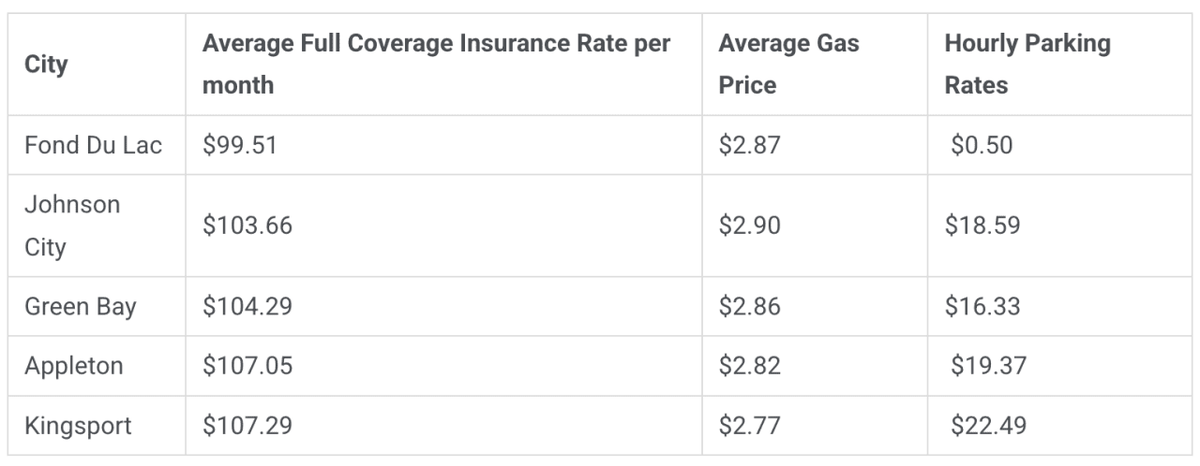The width and height of the screenshot is (1200, 466).
Task: Click the $104.29 insurance value
Action: (x=247, y=306)
